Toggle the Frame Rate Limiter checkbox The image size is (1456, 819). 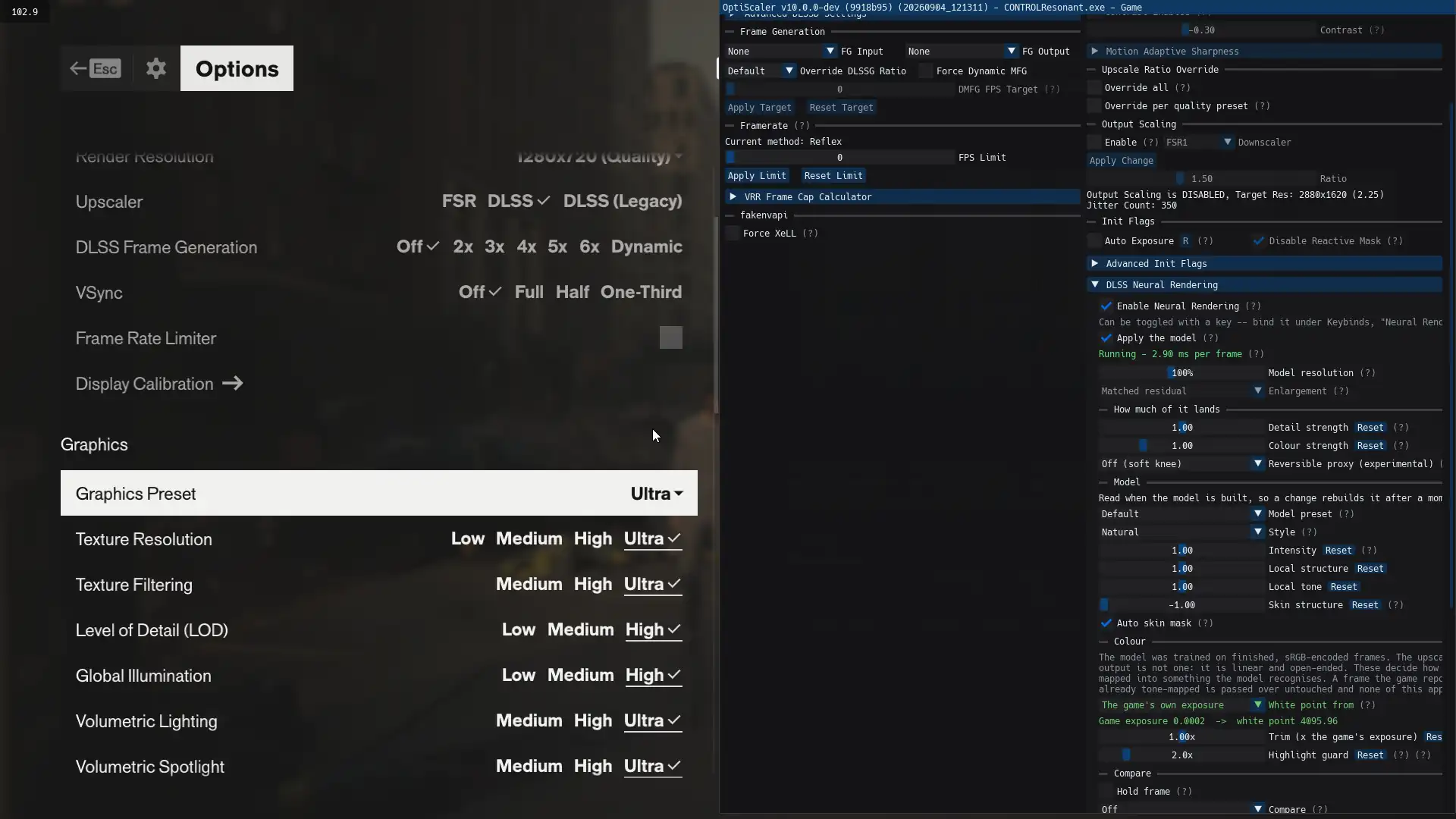point(671,337)
